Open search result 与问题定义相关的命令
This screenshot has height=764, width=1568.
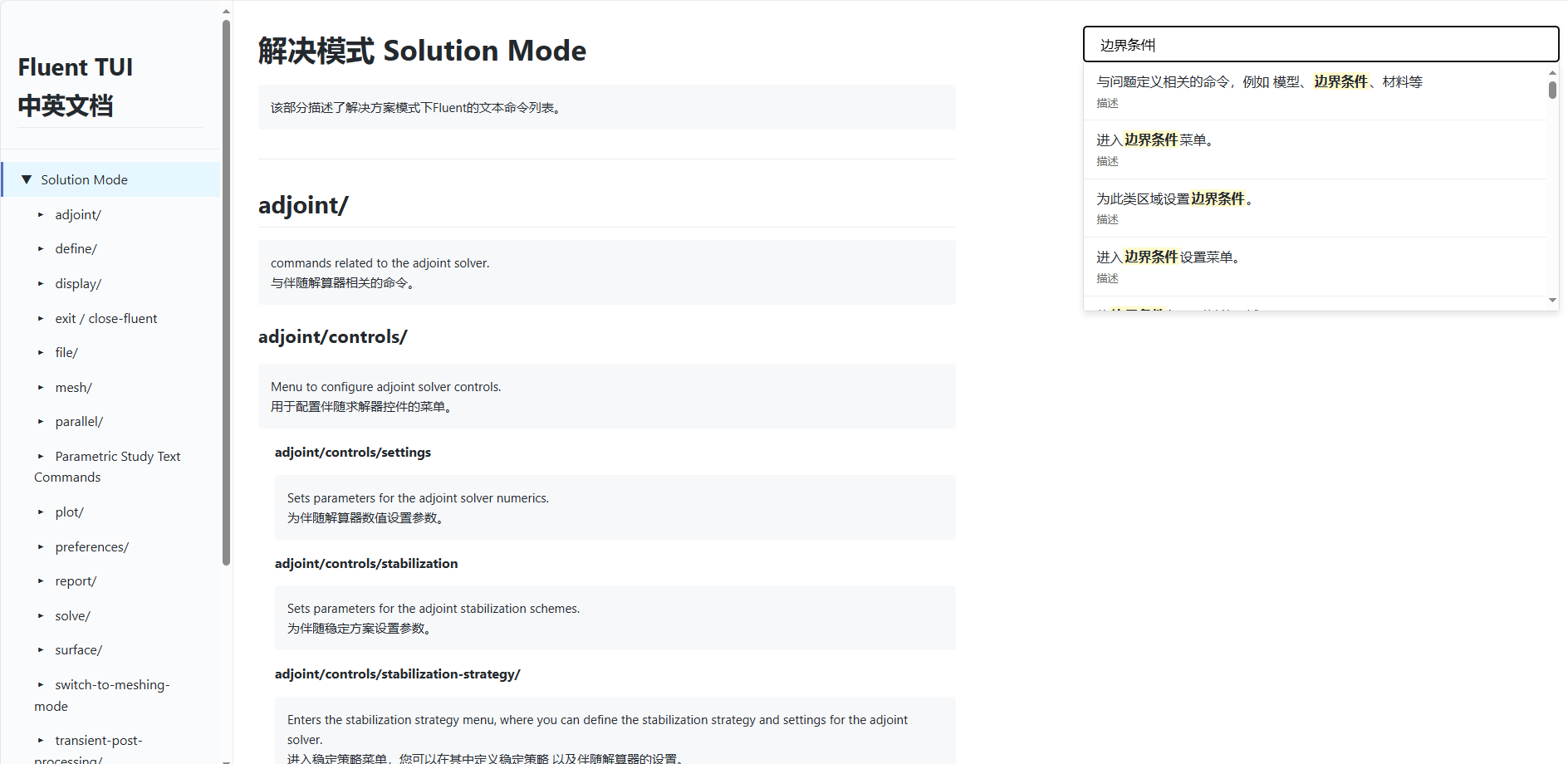coord(1315,91)
